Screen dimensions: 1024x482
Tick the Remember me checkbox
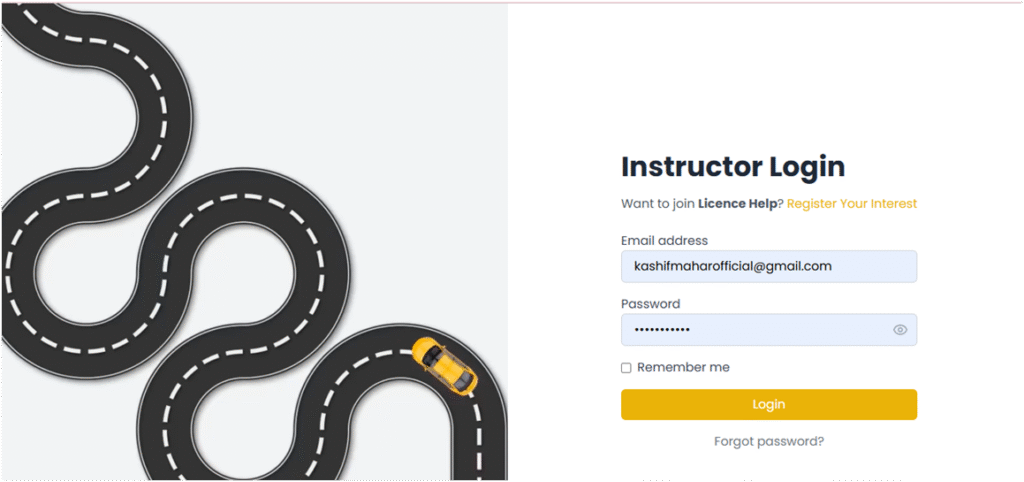[626, 368]
